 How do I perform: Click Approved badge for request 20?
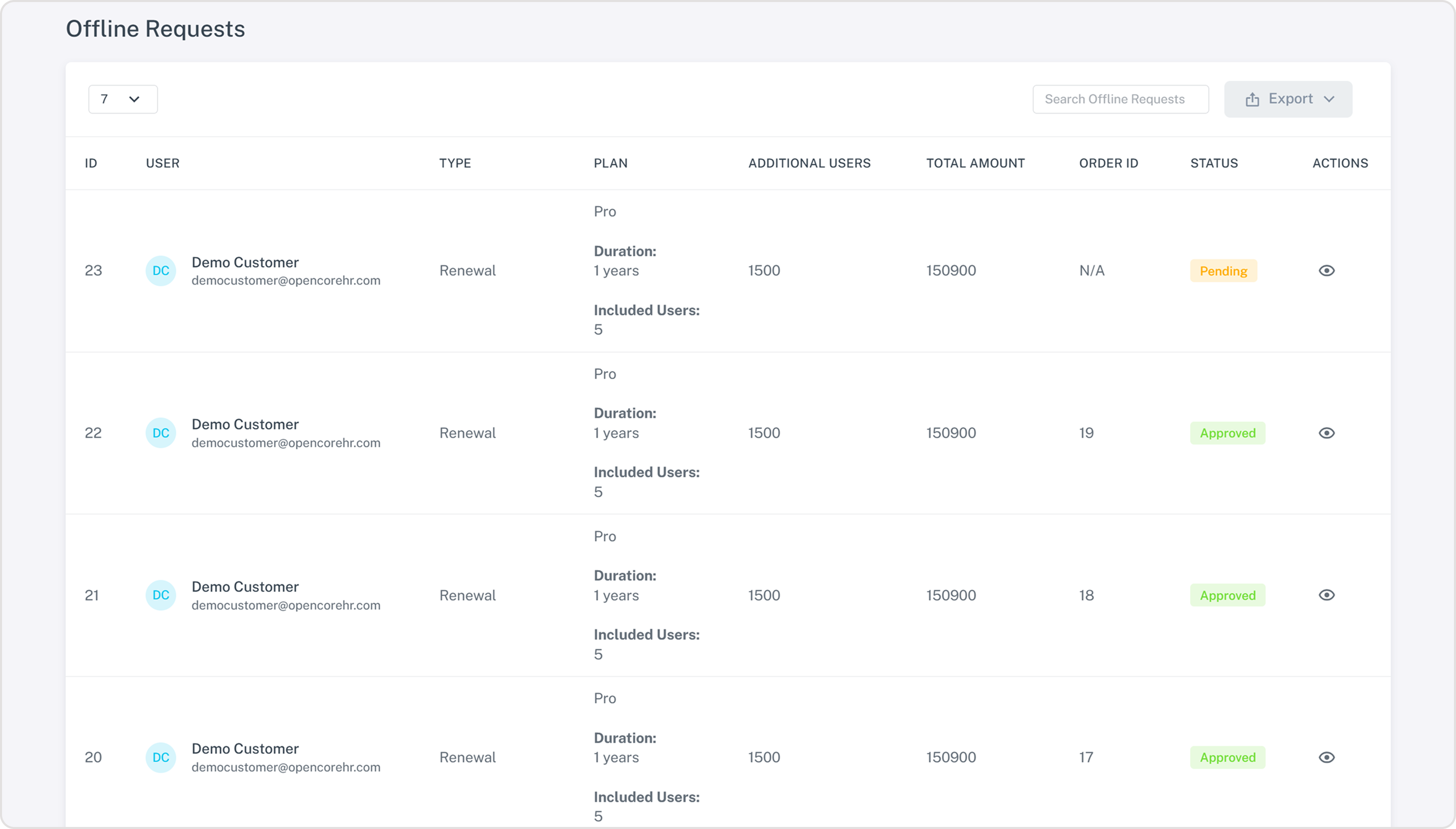coord(1228,758)
